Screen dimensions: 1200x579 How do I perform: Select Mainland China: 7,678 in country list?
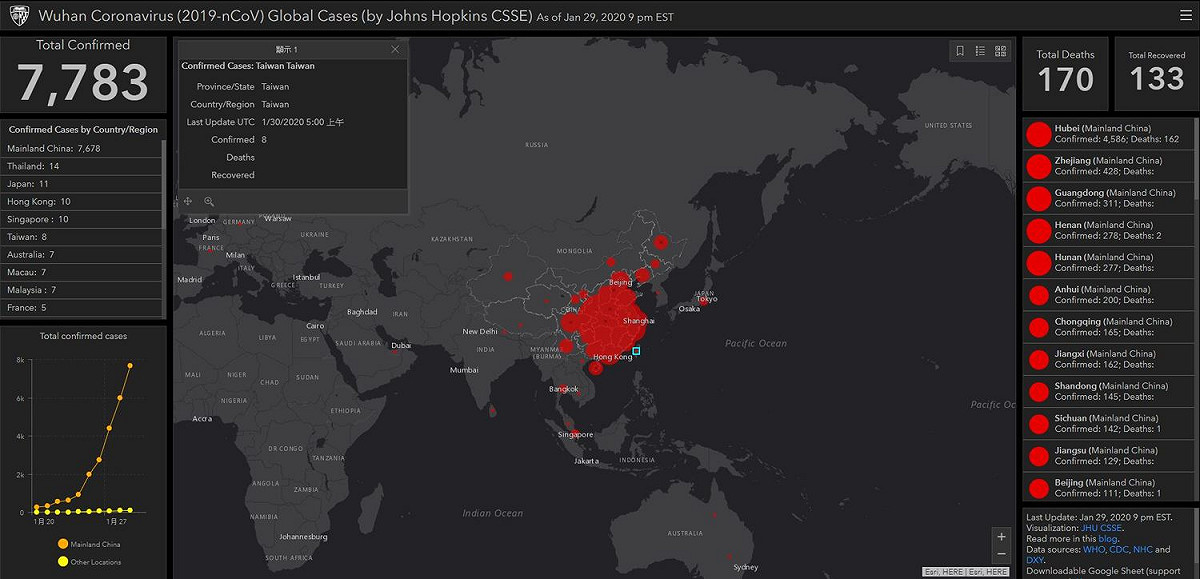point(82,148)
